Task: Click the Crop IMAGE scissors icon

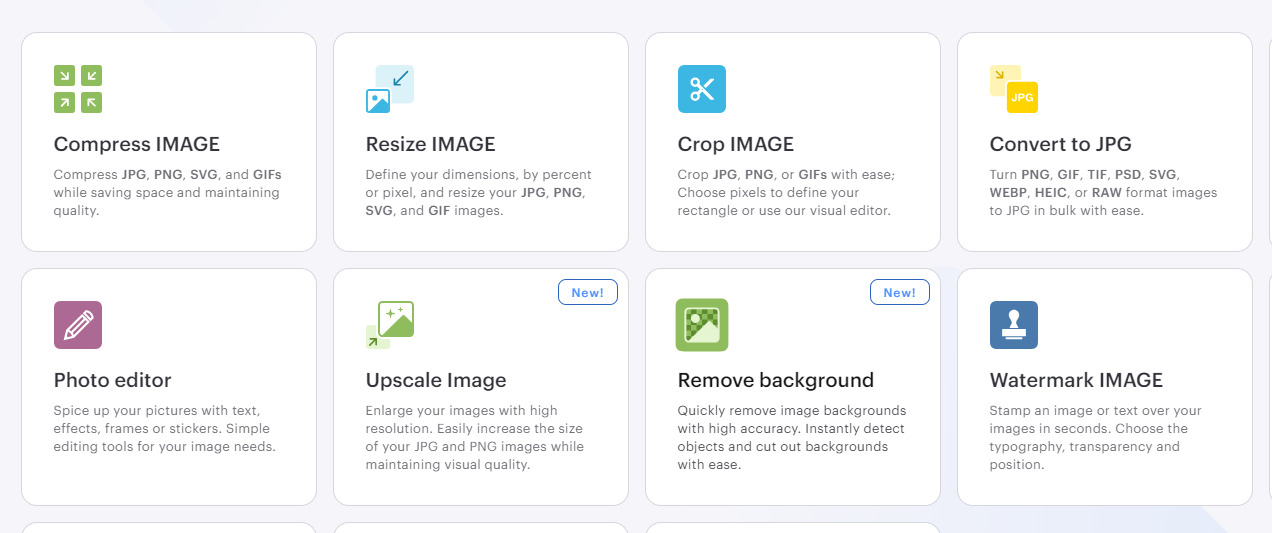Action: click(702, 89)
